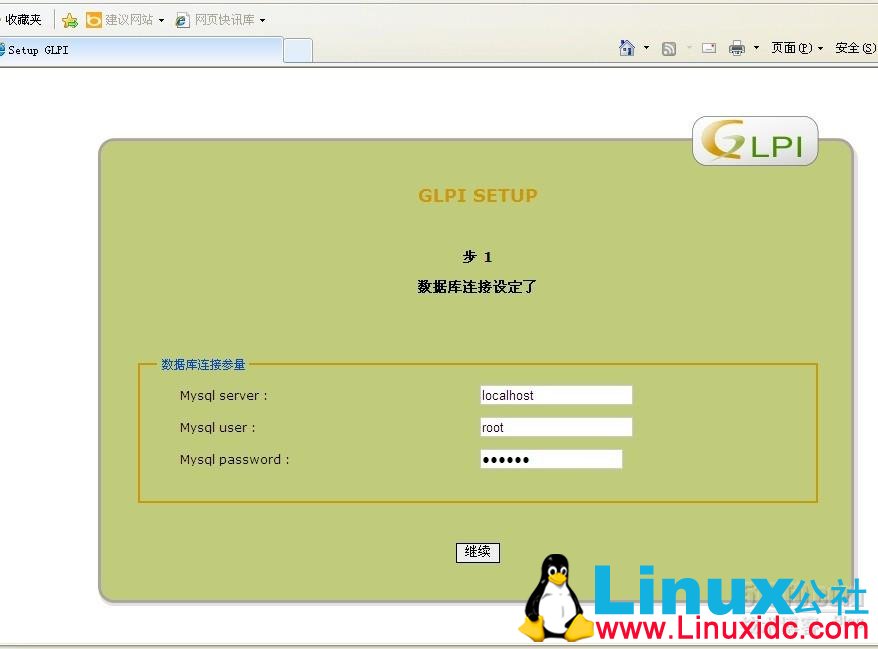Open the 网页快讯库 dropdown arrow
The height and width of the screenshot is (649, 878).
[x=262, y=20]
